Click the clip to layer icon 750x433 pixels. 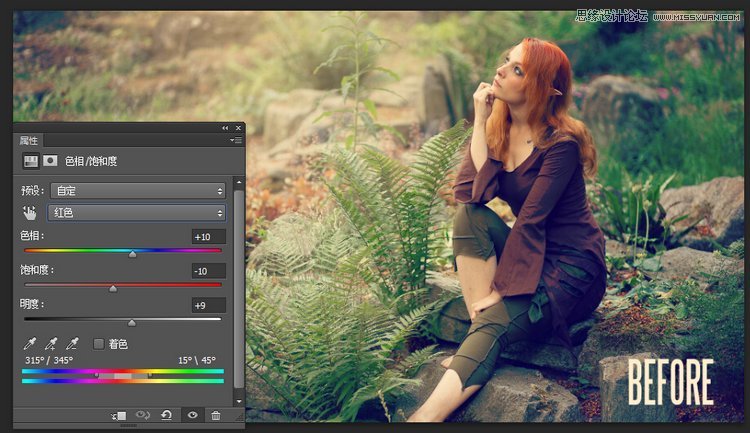pyautogui.click(x=120, y=415)
